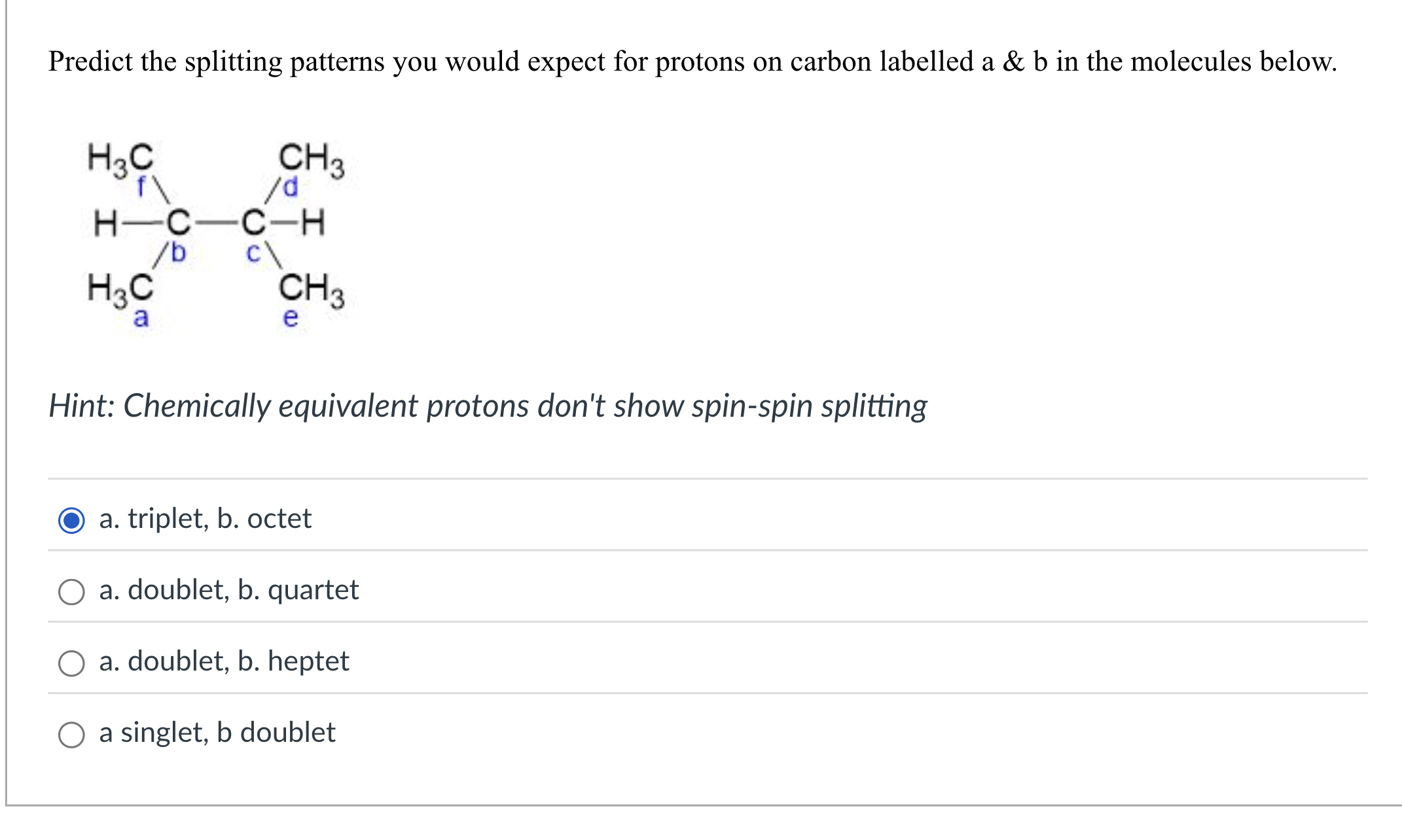Select radio button for "a. doublet, b. heptet"
The width and height of the screenshot is (1402, 840).
pos(72,662)
